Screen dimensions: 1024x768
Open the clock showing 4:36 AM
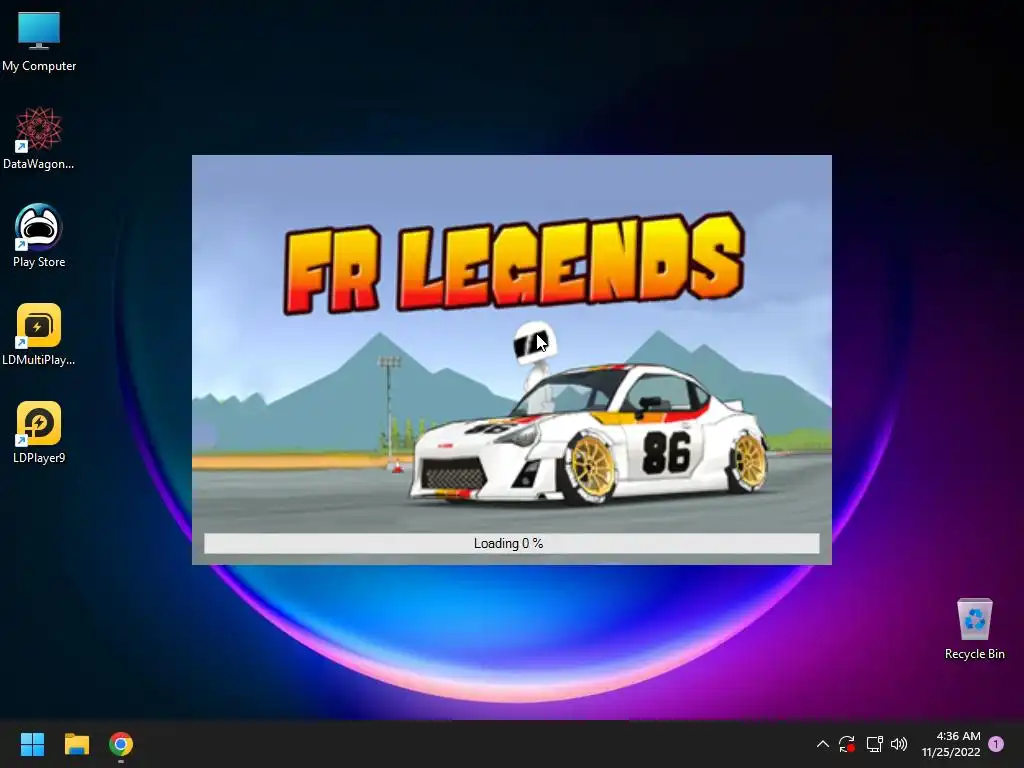tap(951, 744)
